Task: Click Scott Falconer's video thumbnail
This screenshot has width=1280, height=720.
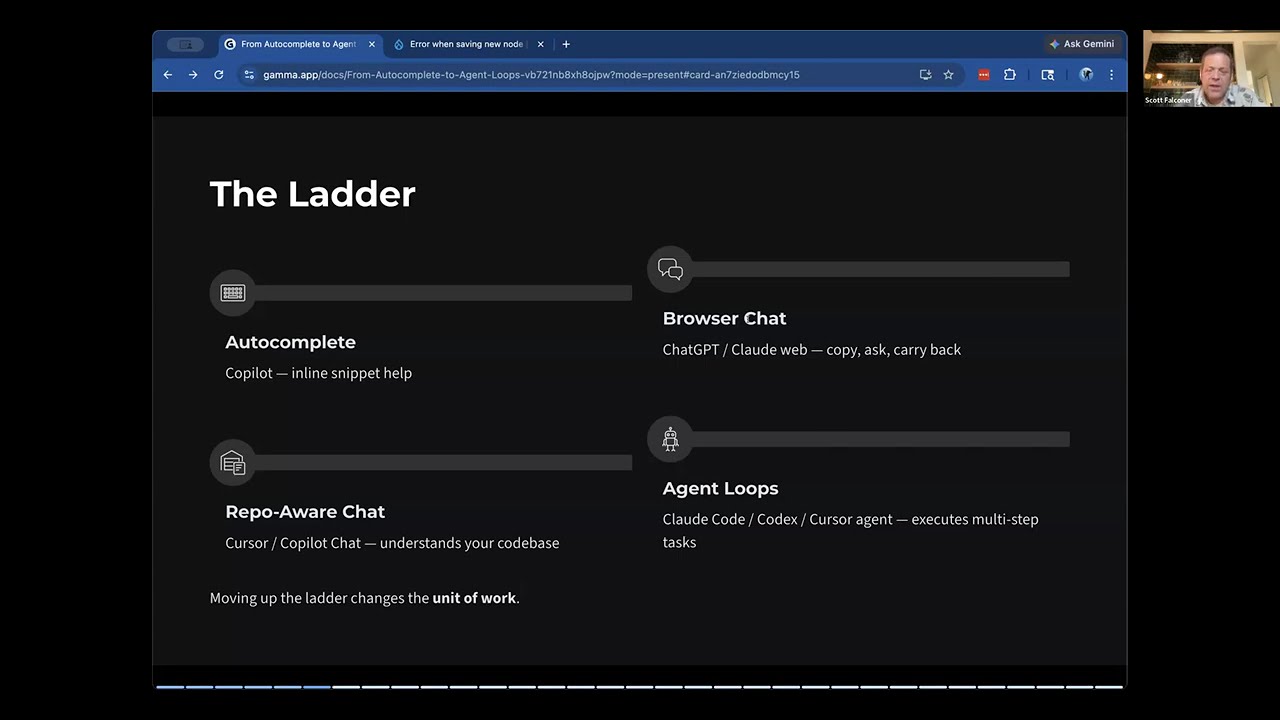Action: [1211, 68]
